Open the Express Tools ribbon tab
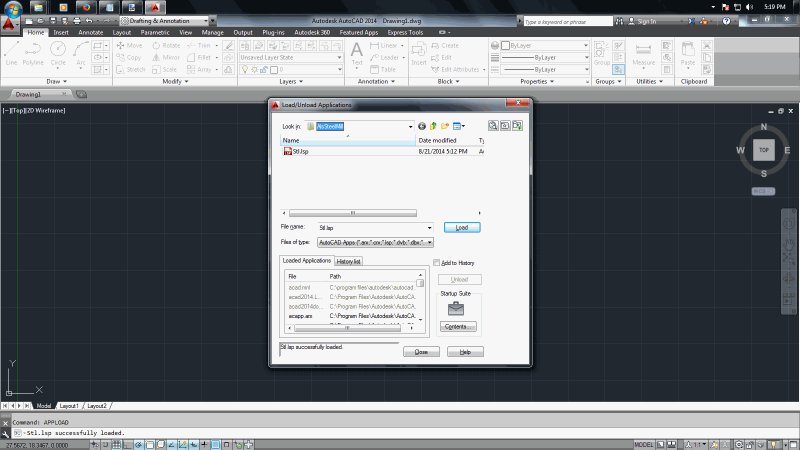Image resolution: width=800 pixels, height=450 pixels. pos(405,32)
